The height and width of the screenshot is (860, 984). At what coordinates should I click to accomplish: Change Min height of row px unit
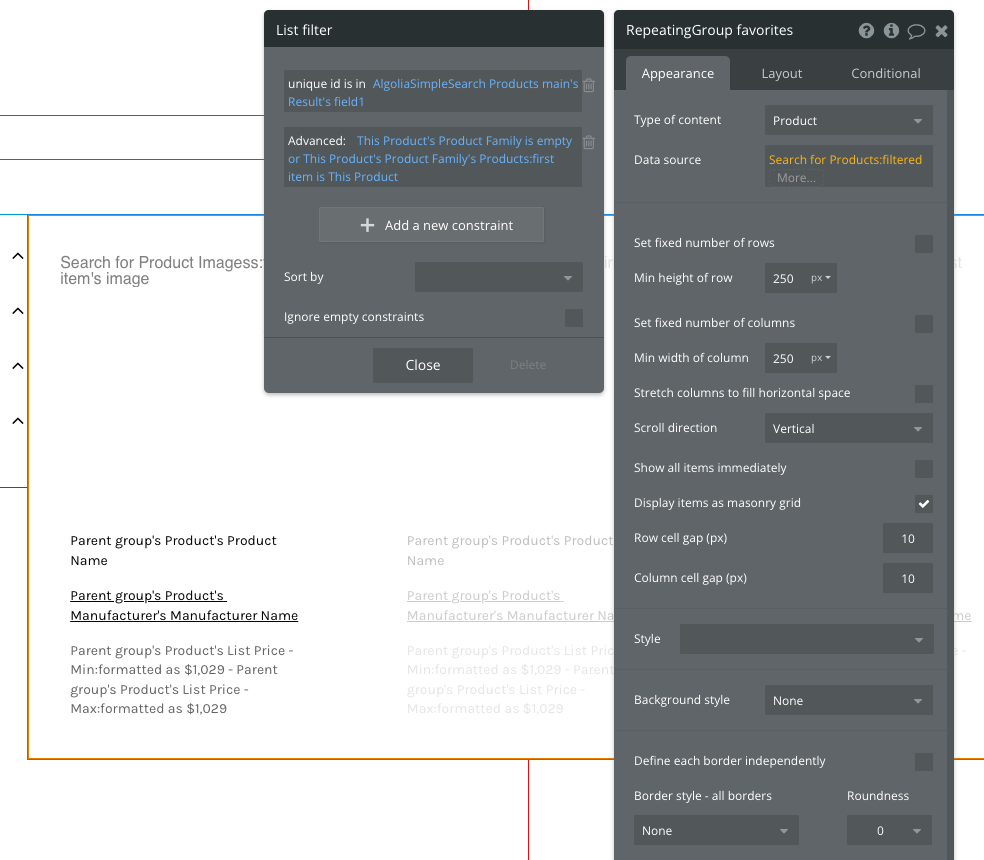(x=821, y=278)
